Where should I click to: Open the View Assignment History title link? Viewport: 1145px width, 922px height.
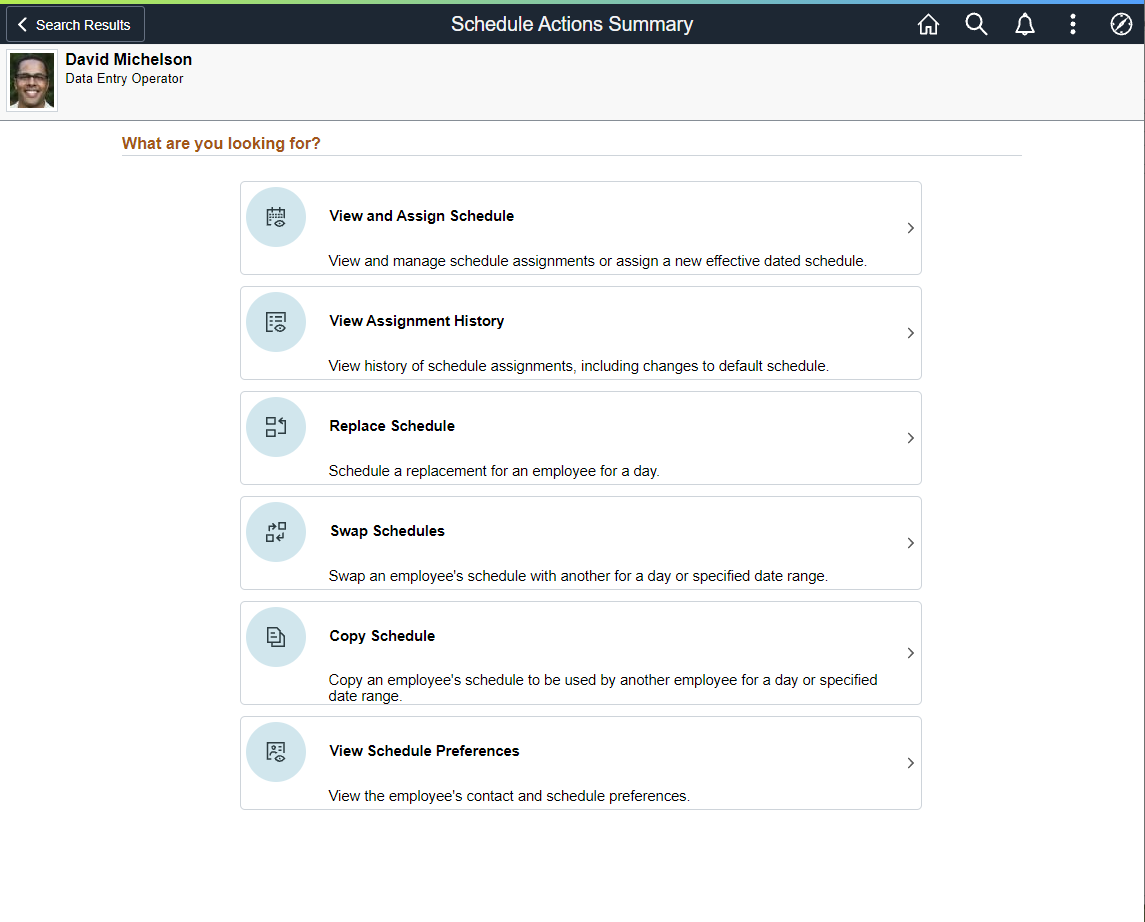coord(416,321)
